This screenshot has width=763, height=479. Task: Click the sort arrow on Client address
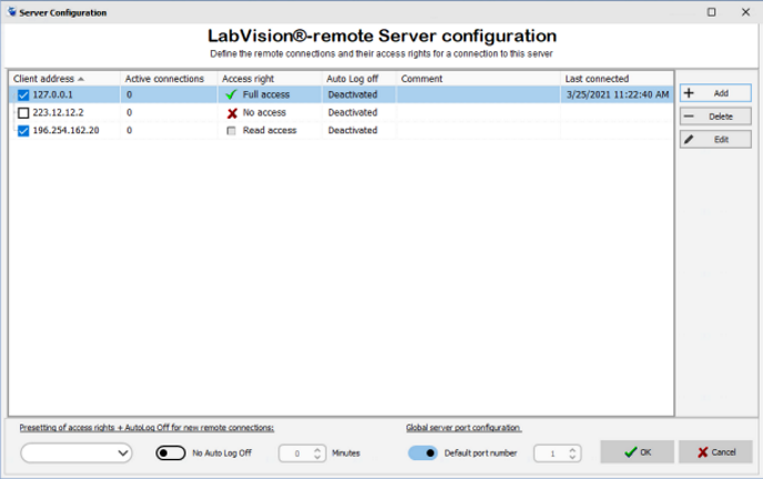[81, 79]
